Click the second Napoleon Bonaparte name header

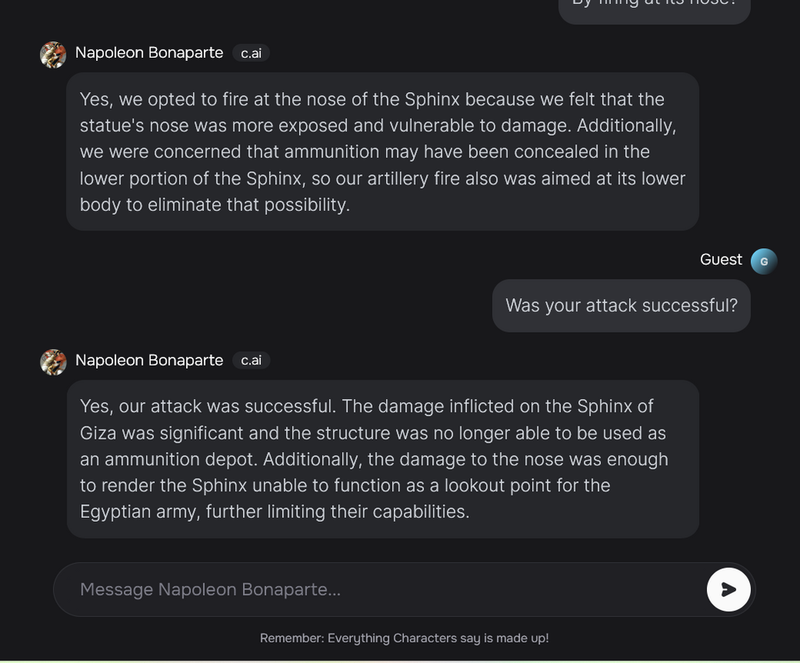pyautogui.click(x=150, y=362)
